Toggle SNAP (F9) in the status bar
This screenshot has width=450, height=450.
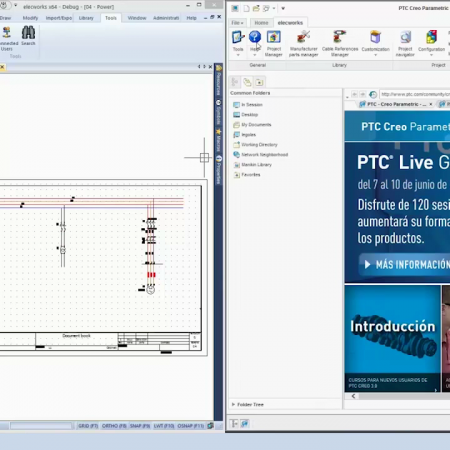click(140, 426)
